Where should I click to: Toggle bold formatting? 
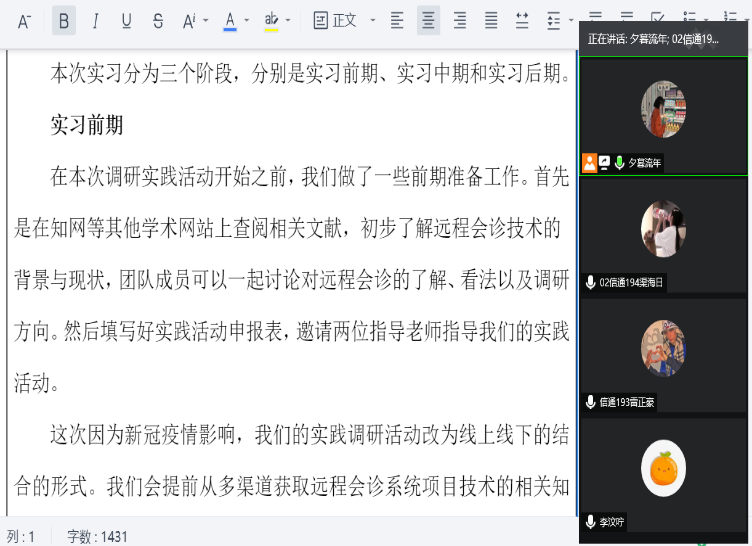pos(64,20)
